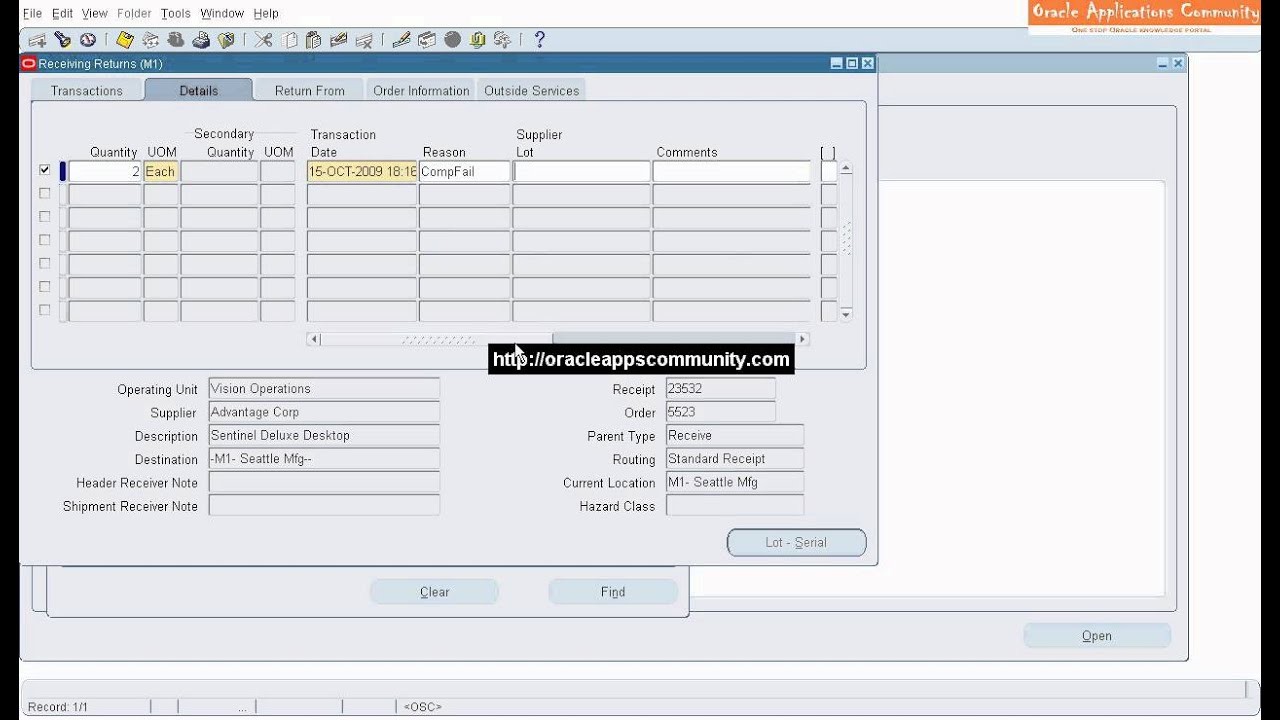The image size is (1280, 720).
Task: Click the Close Form toolbar icon
Action: click(x=226, y=40)
